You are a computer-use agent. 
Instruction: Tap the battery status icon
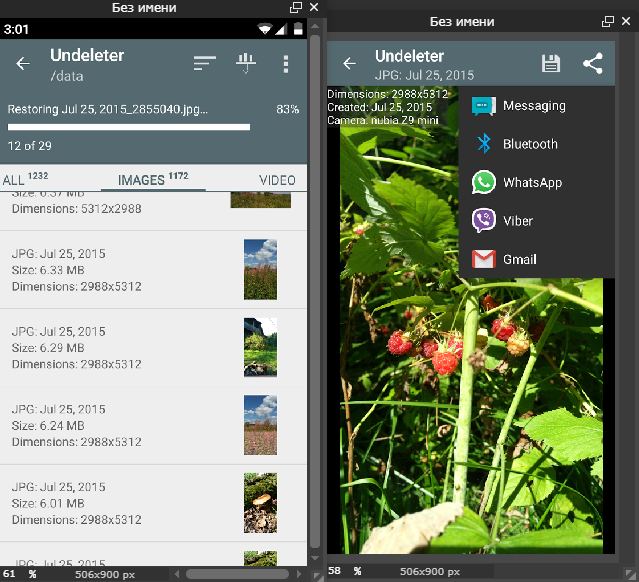point(298,29)
